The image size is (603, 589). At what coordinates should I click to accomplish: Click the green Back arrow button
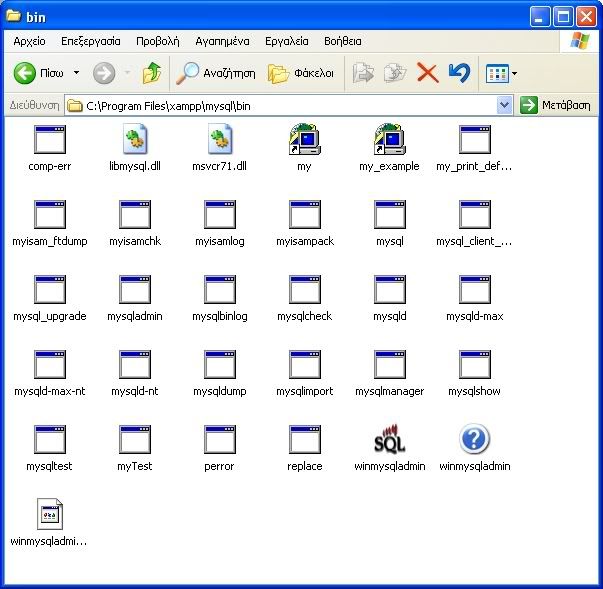pyautogui.click(x=26, y=73)
